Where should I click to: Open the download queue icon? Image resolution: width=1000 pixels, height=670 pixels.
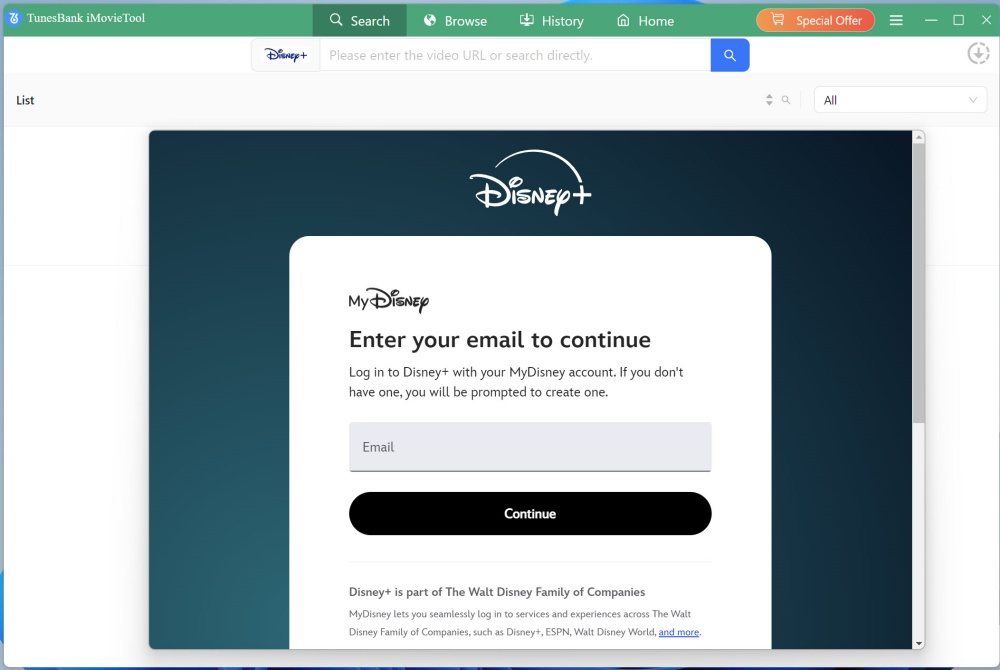(x=978, y=53)
